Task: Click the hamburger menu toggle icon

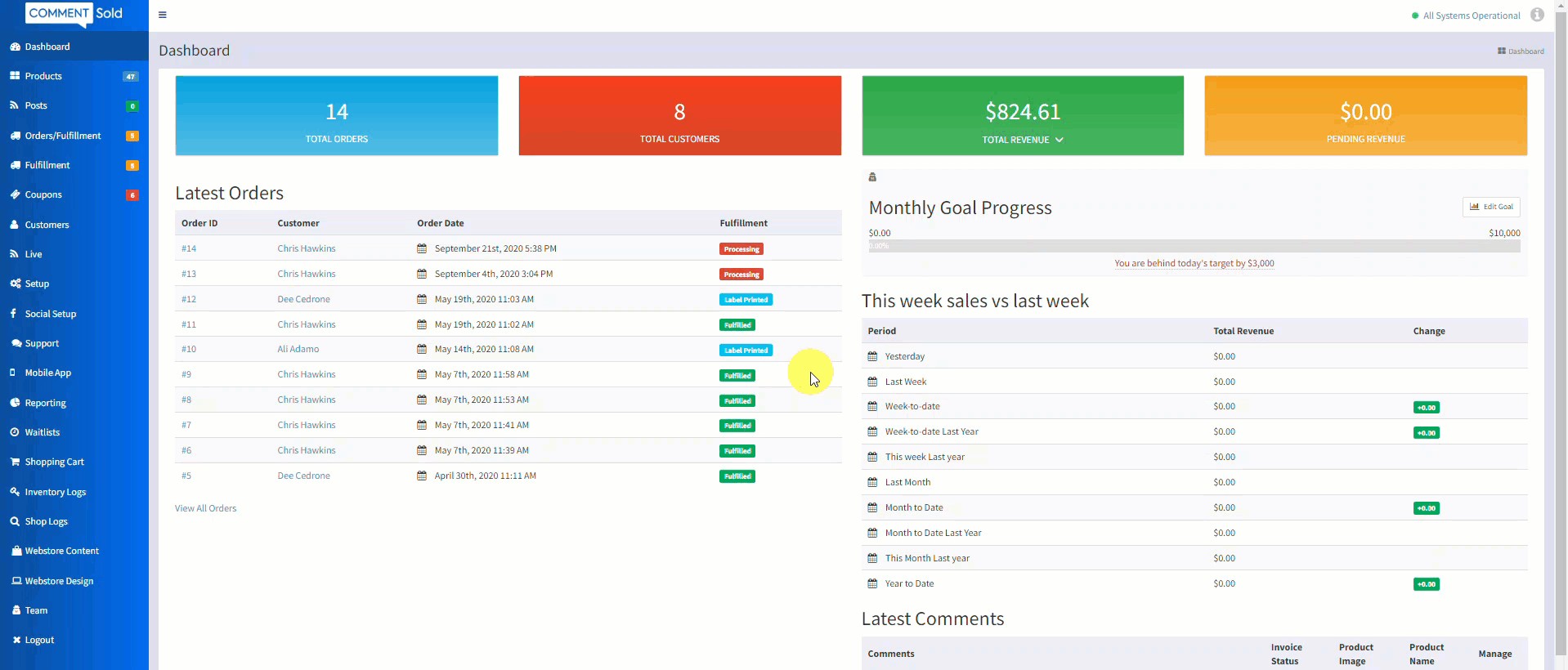Action: coord(163,15)
